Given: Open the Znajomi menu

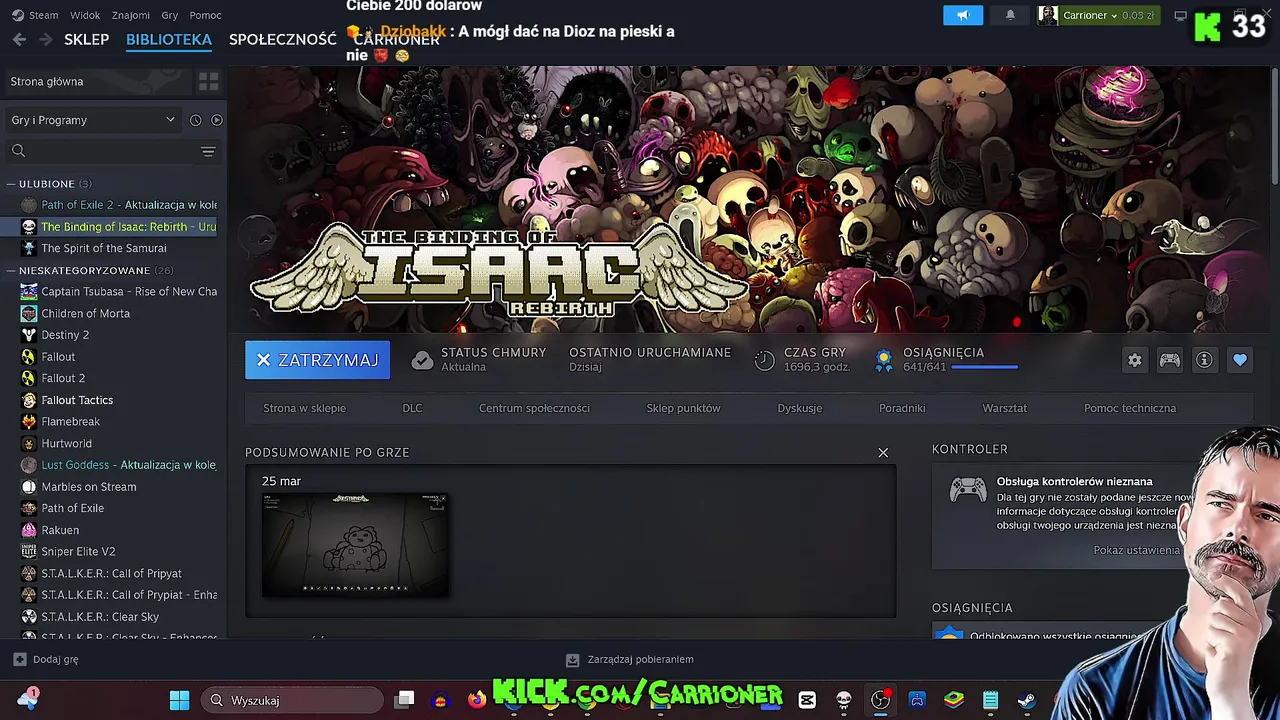Looking at the screenshot, I should click(x=131, y=15).
